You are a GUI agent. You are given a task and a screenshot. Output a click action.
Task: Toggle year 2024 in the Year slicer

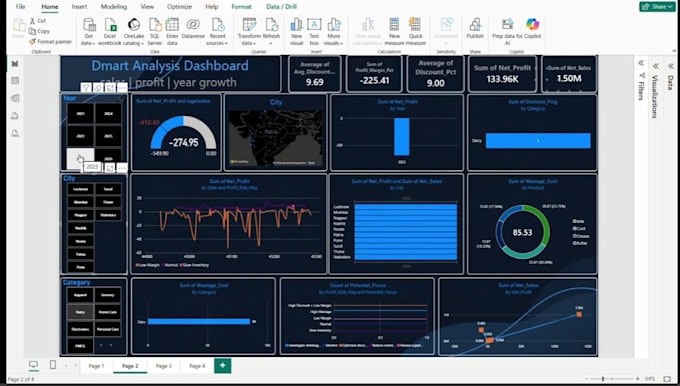(x=108, y=114)
